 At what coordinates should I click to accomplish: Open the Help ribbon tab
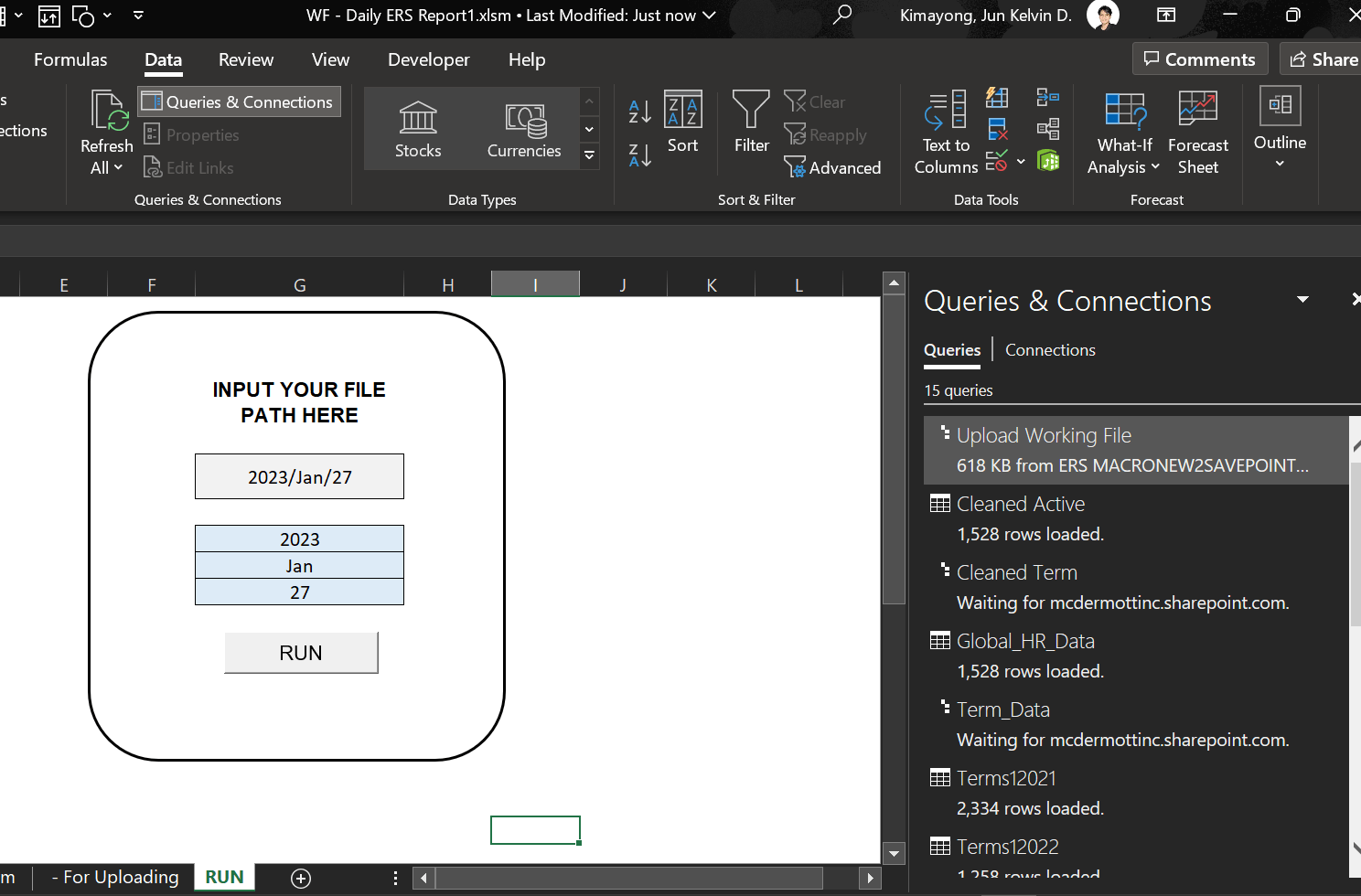(527, 59)
